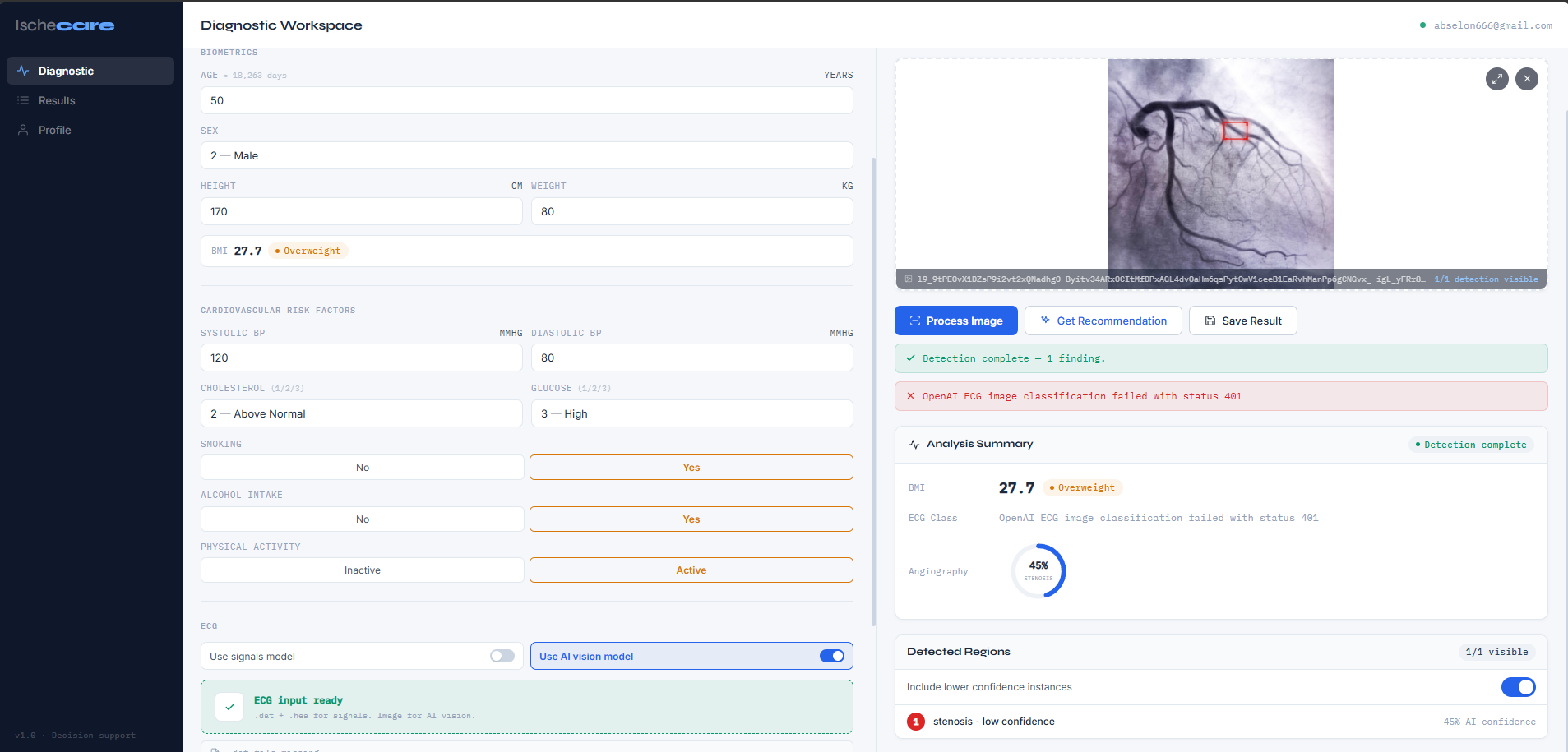Click the 45% stenosis circular gauge
This screenshot has height=752, width=1568.
click(1038, 571)
